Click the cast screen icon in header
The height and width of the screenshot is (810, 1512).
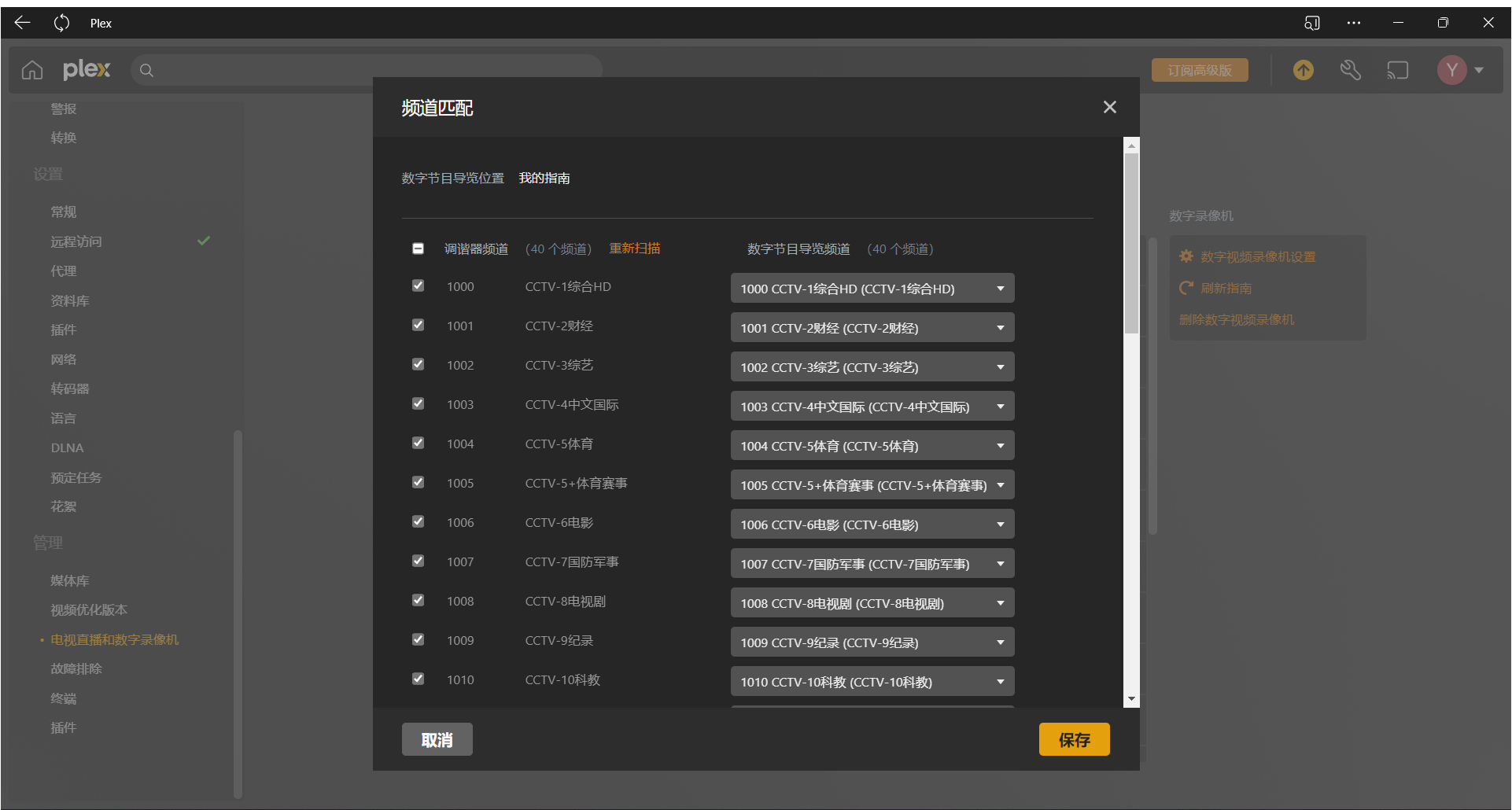(1397, 71)
